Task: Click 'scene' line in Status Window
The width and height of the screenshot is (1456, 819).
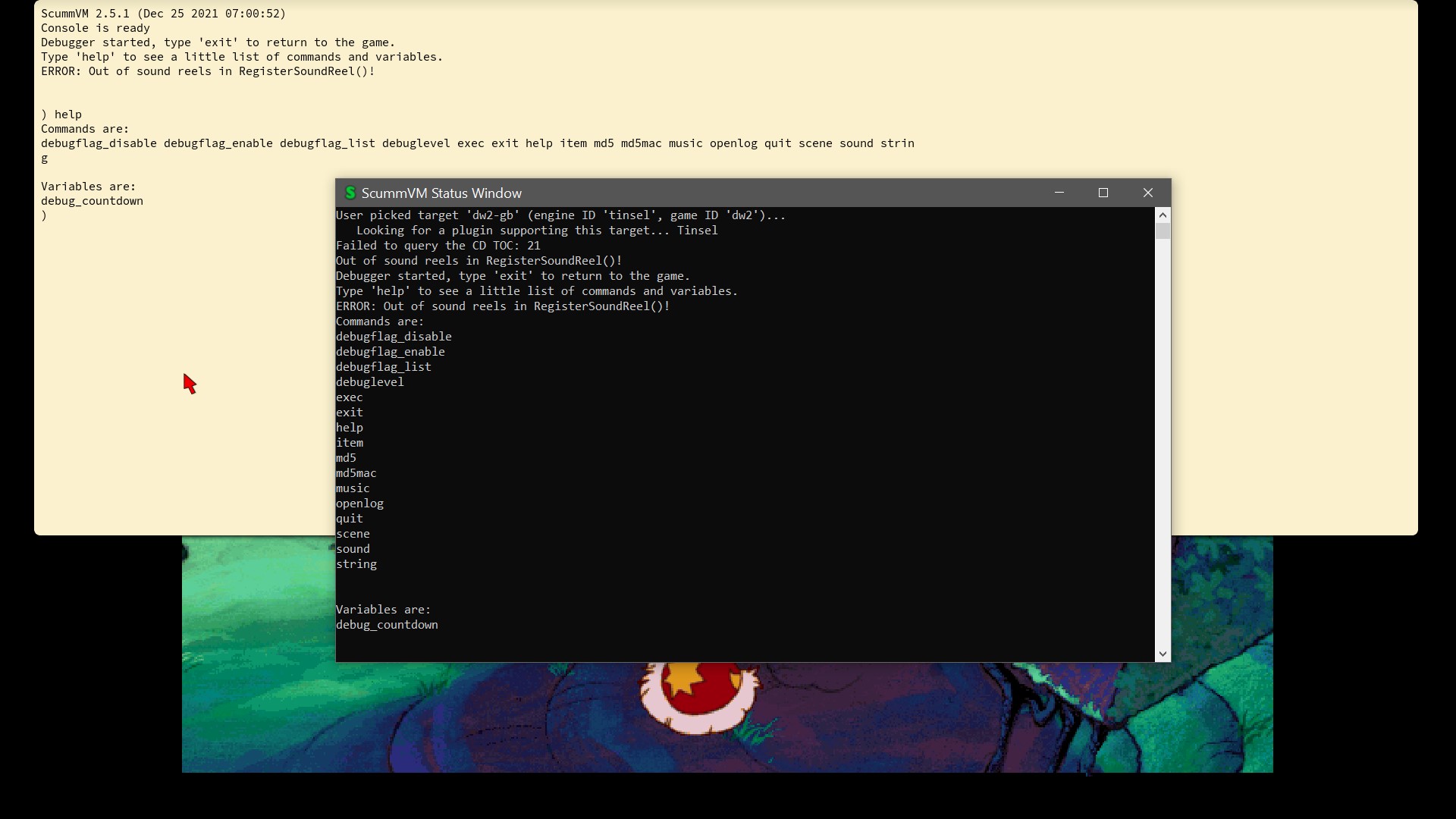Action: [x=353, y=534]
